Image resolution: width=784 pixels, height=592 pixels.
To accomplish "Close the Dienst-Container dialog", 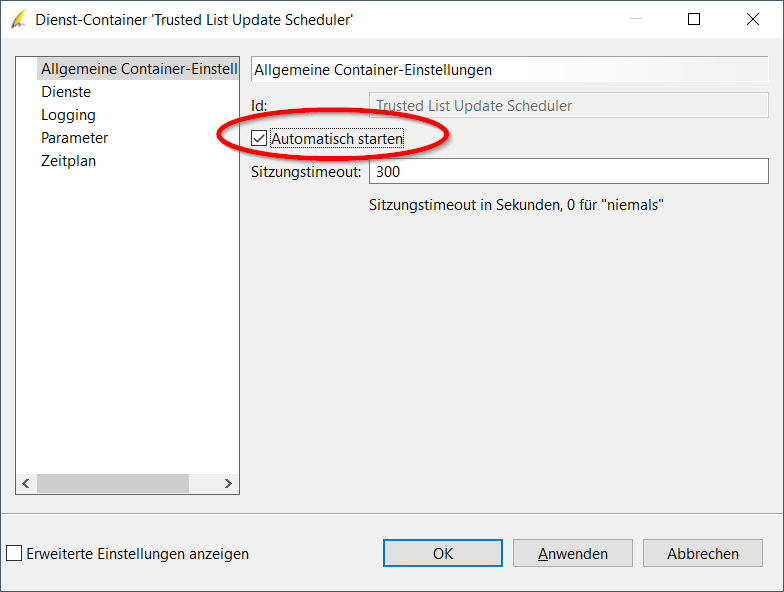I will click(x=752, y=19).
